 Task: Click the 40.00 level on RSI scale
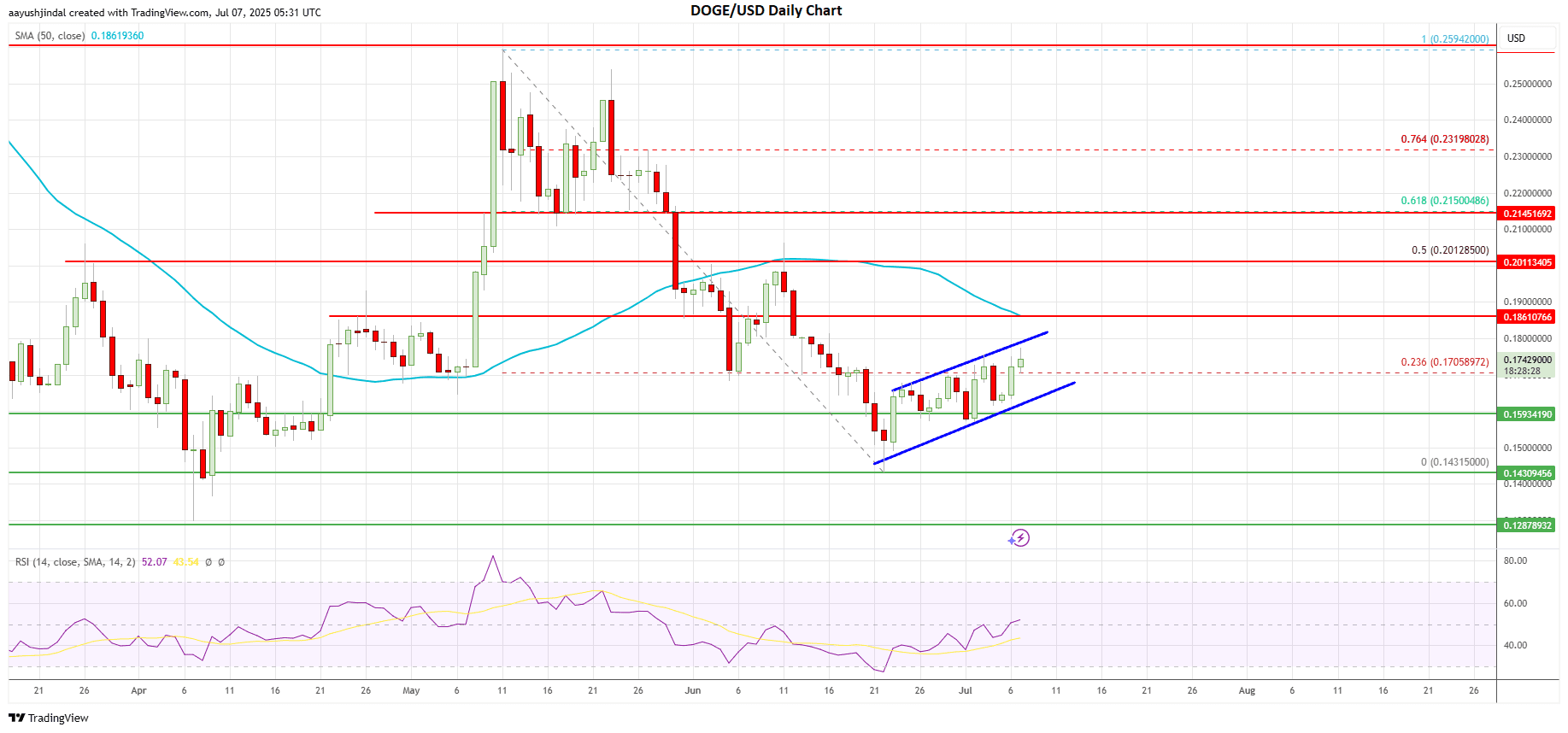(1515, 645)
